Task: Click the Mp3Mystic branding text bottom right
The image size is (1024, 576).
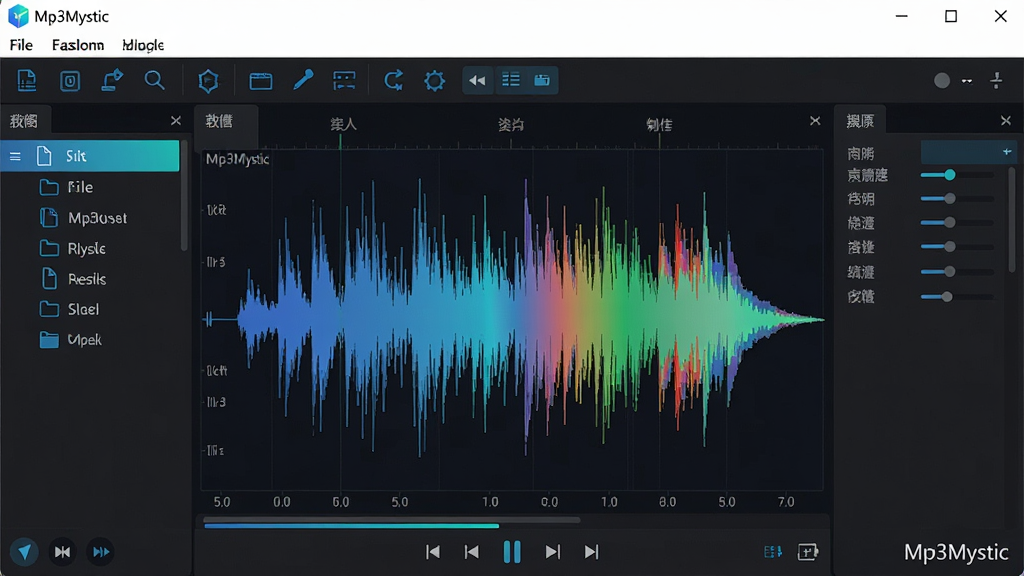Action: pos(955,552)
